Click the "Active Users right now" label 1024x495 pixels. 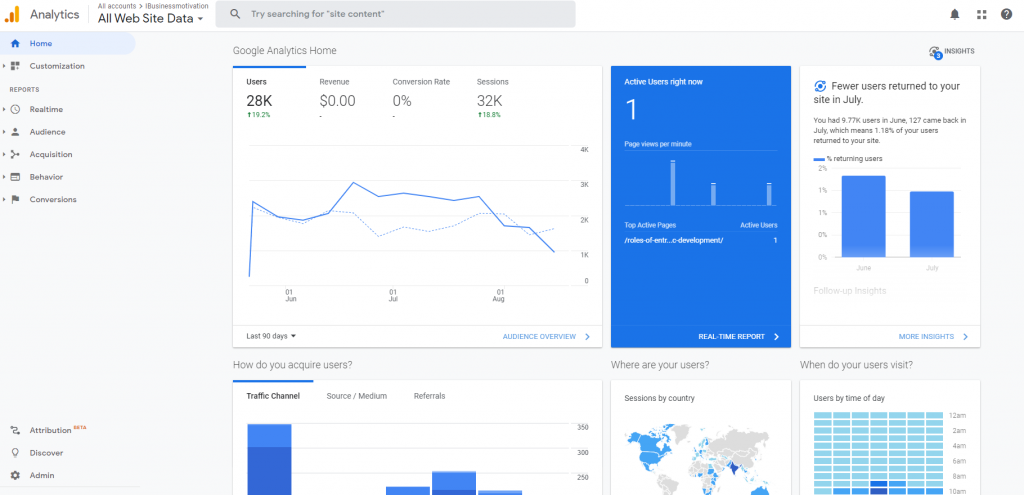pos(664,82)
